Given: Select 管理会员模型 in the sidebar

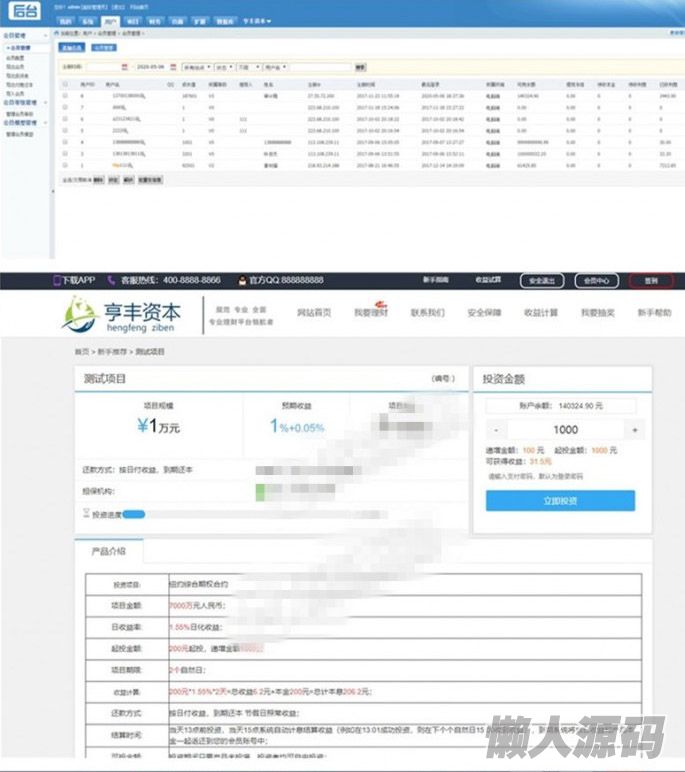Looking at the screenshot, I should point(20,134).
